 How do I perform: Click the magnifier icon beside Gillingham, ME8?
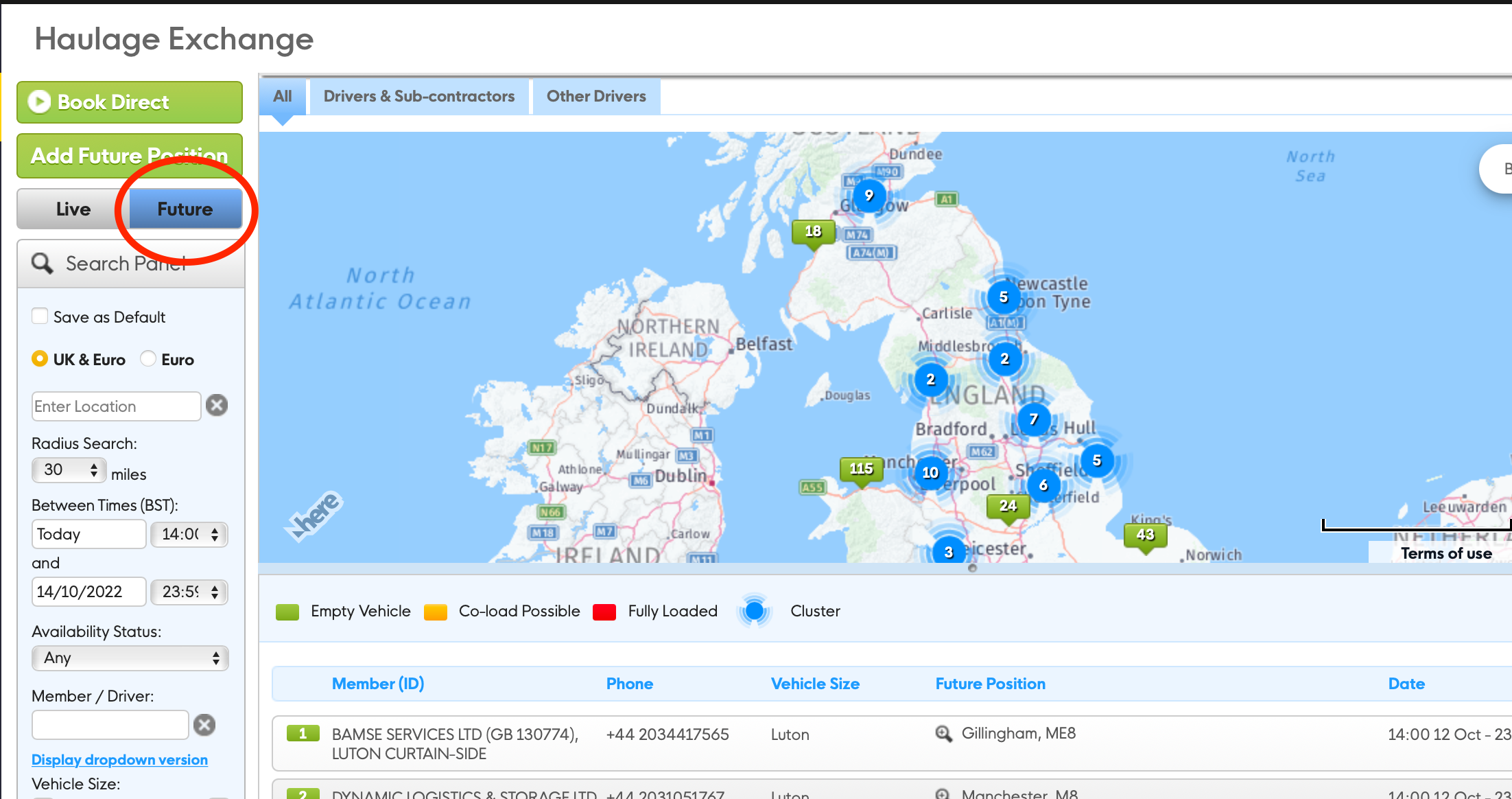pos(944,734)
